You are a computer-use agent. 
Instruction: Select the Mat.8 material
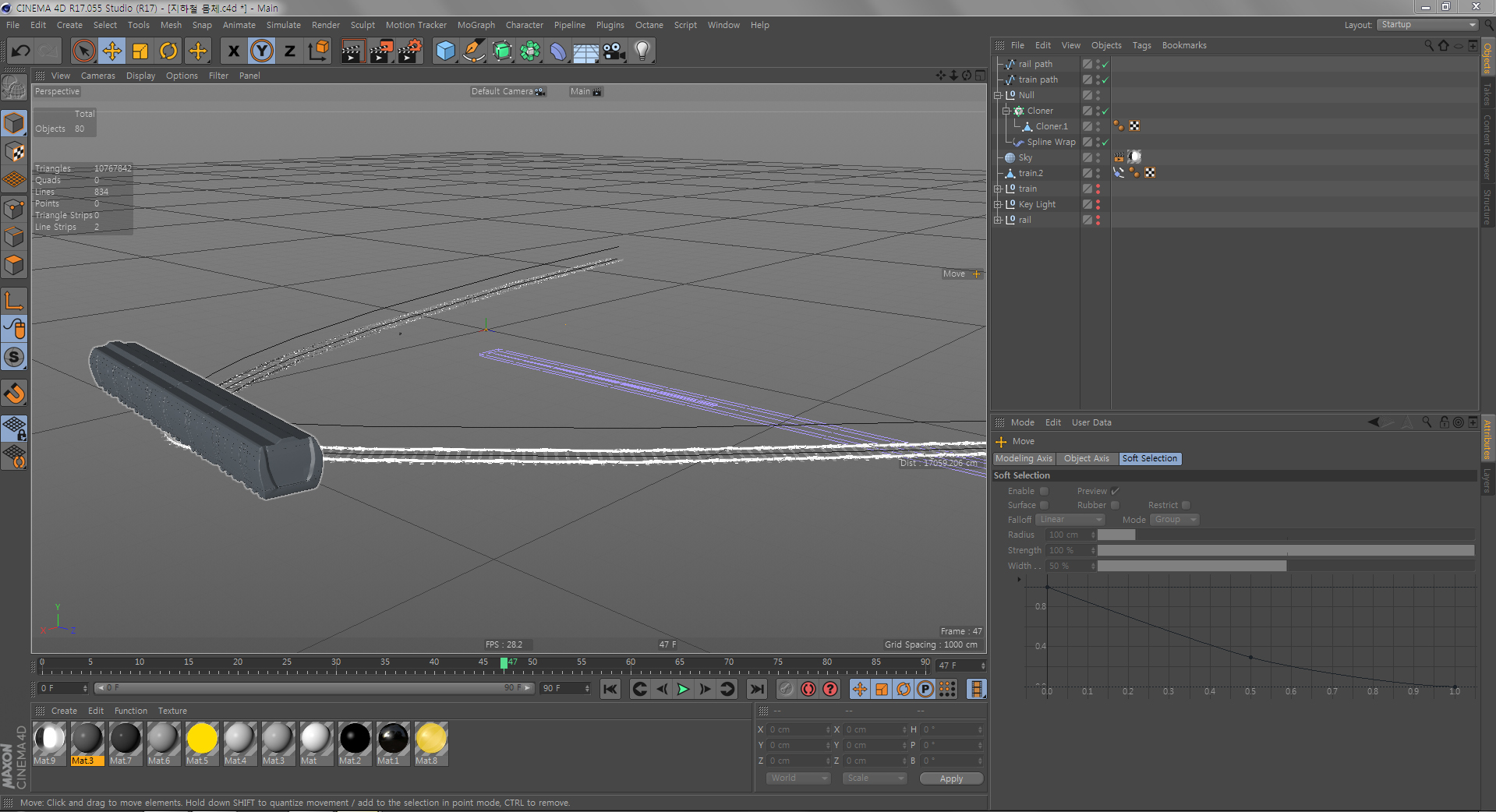(431, 743)
